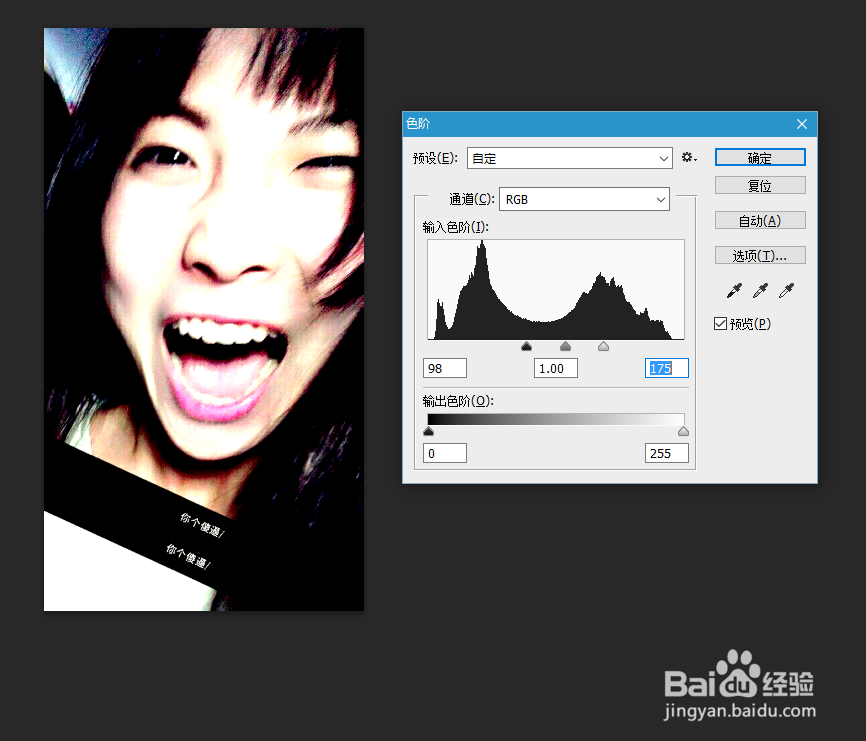This screenshot has height=741, width=866.
Task: Click the output white level slider
Action: 683,431
